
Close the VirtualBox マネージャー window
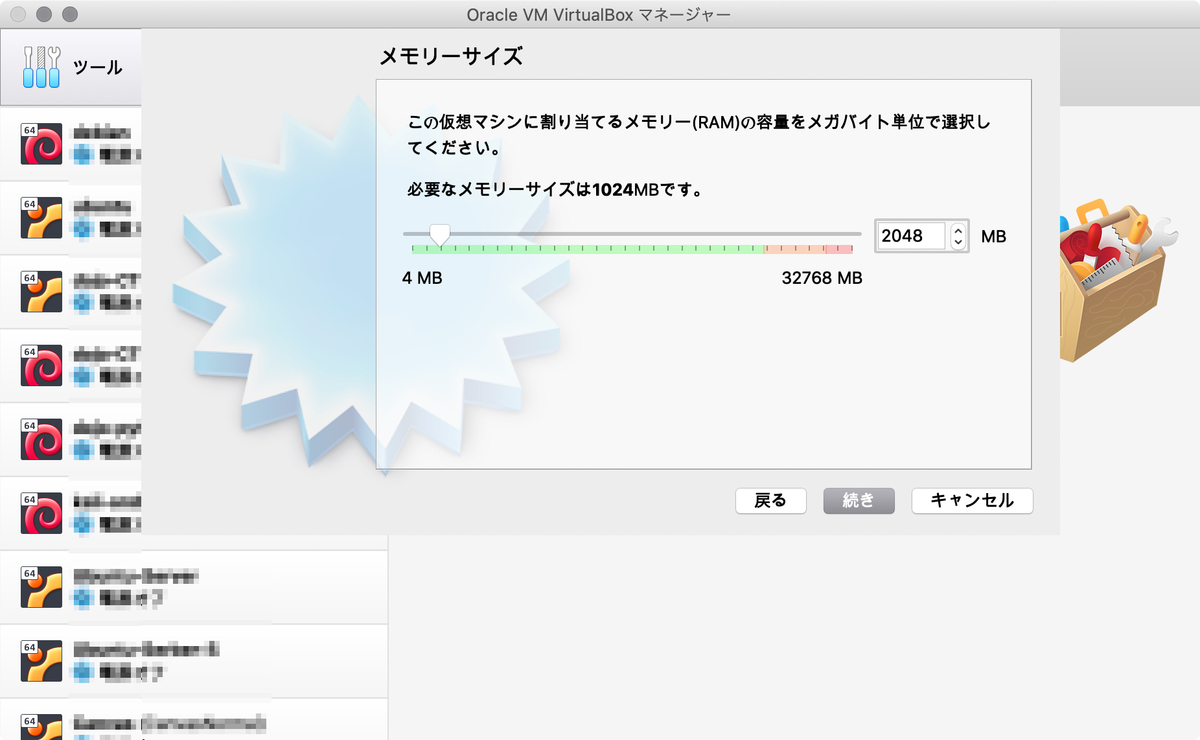(x=18, y=14)
